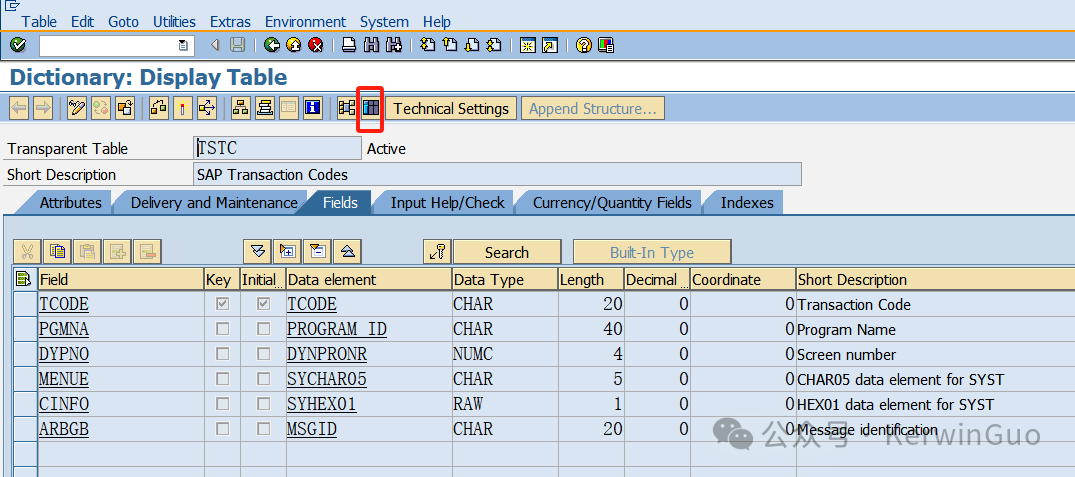Toggle Key checkbox for CINFO row
This screenshot has width=1075, height=477.
click(x=222, y=404)
